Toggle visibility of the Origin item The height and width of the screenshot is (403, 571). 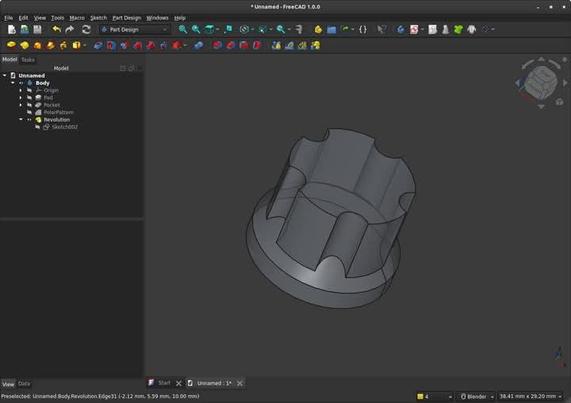29,90
